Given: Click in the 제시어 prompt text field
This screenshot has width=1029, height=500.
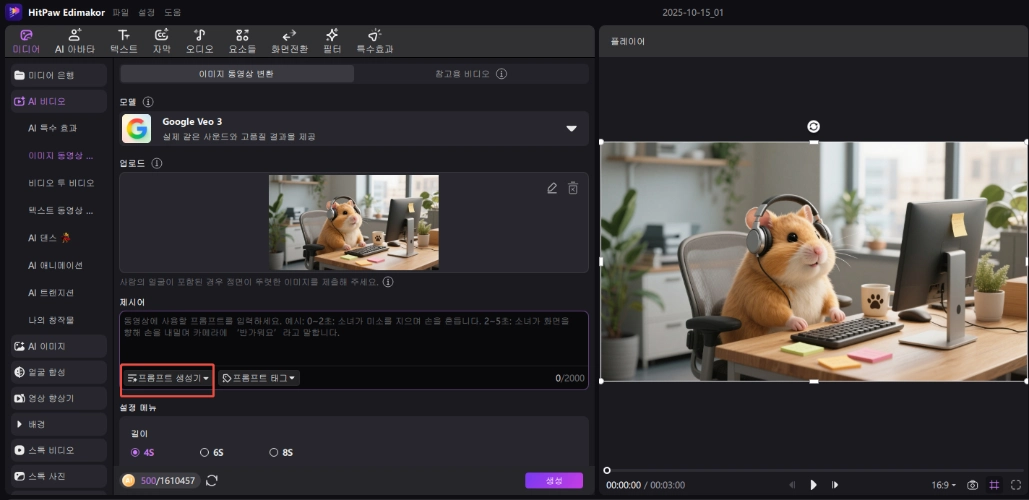Looking at the screenshot, I should [x=353, y=340].
